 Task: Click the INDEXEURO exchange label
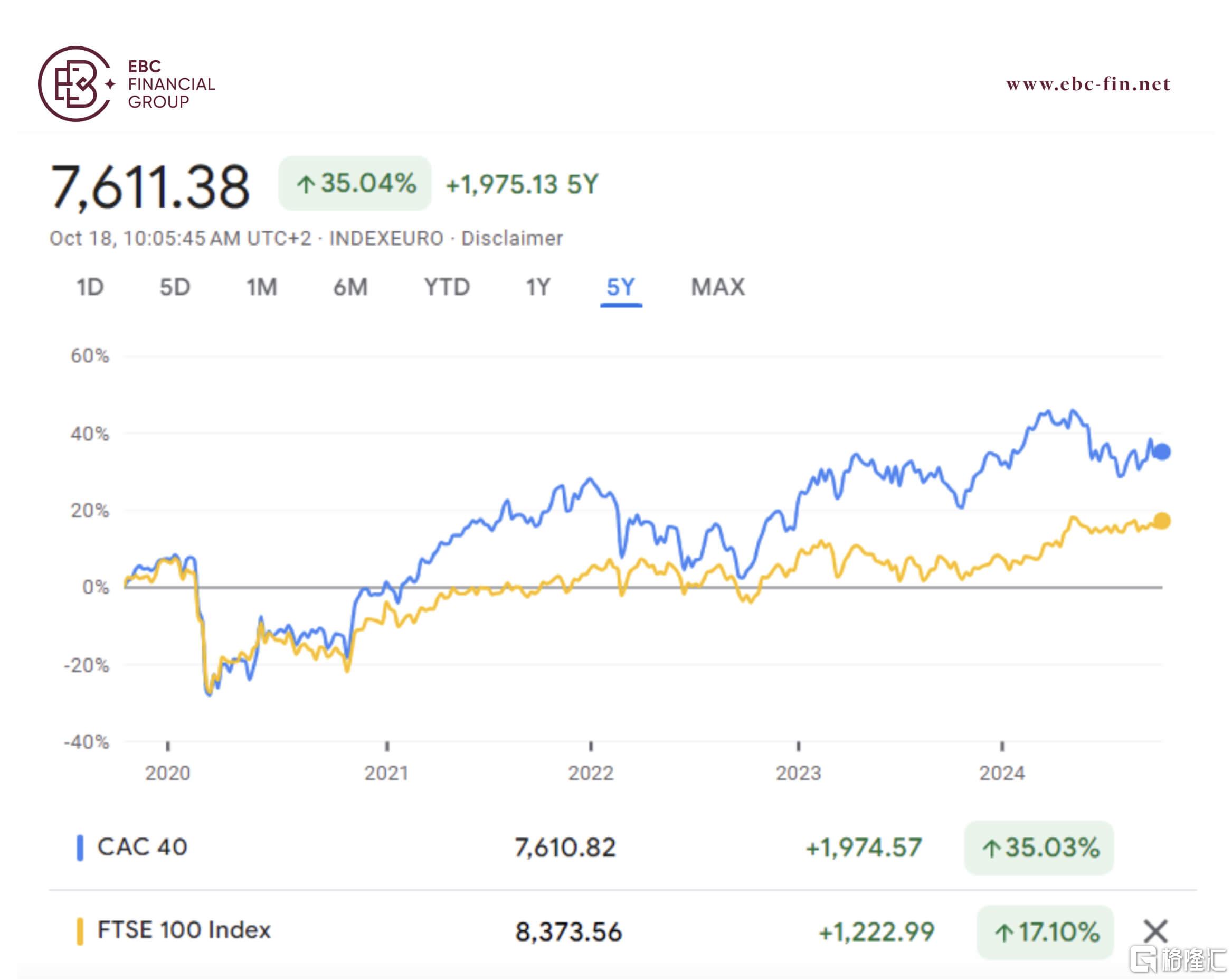(386, 238)
